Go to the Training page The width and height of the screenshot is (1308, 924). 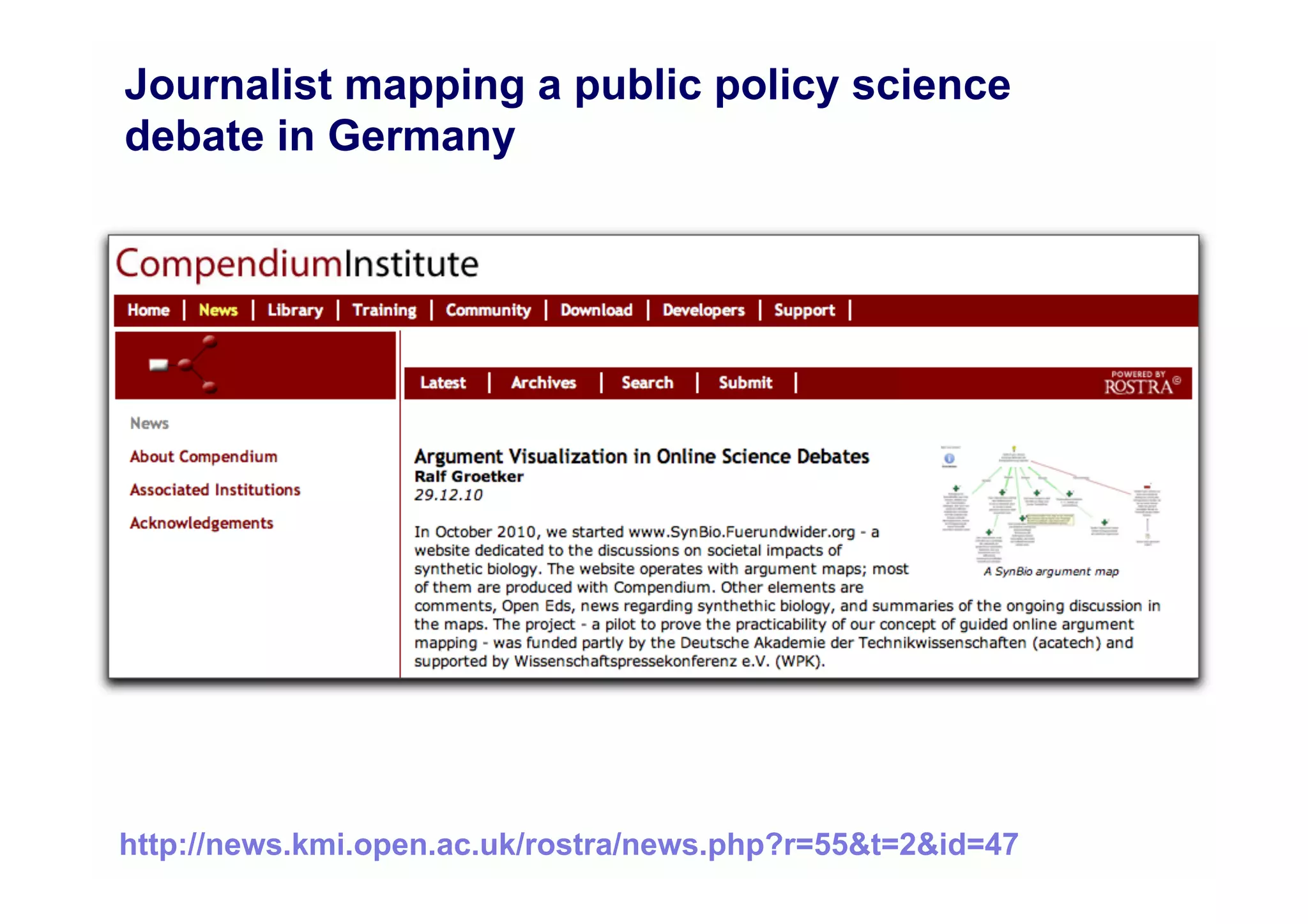(x=384, y=310)
